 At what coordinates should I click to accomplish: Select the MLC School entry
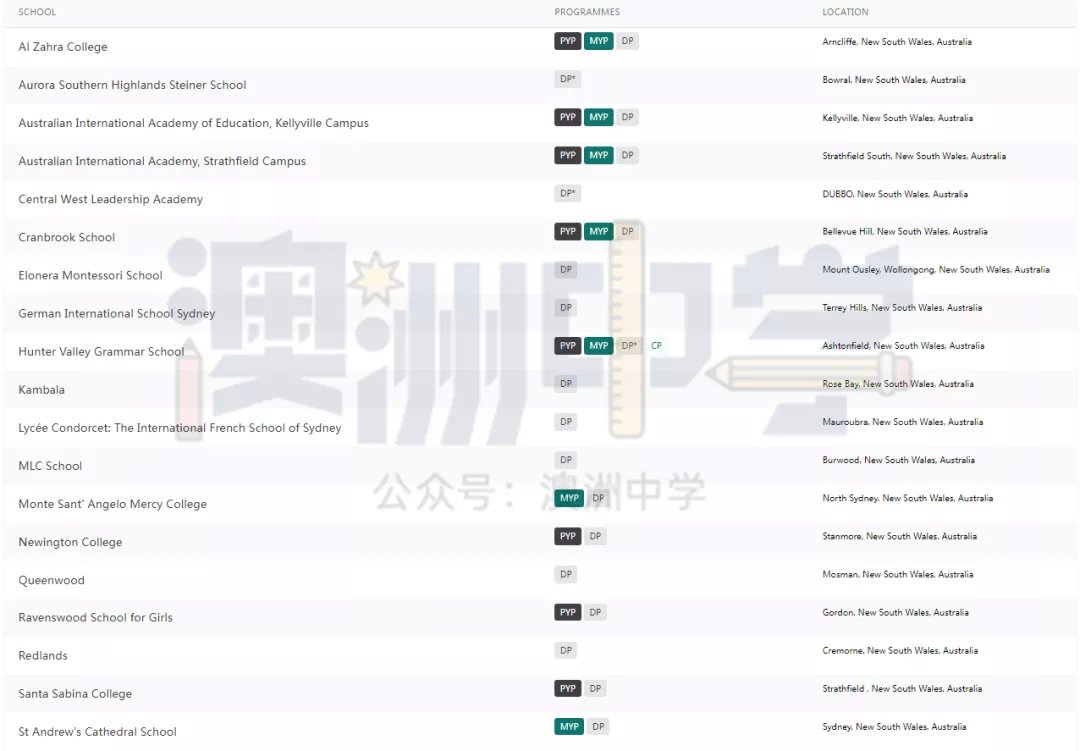click(50, 466)
